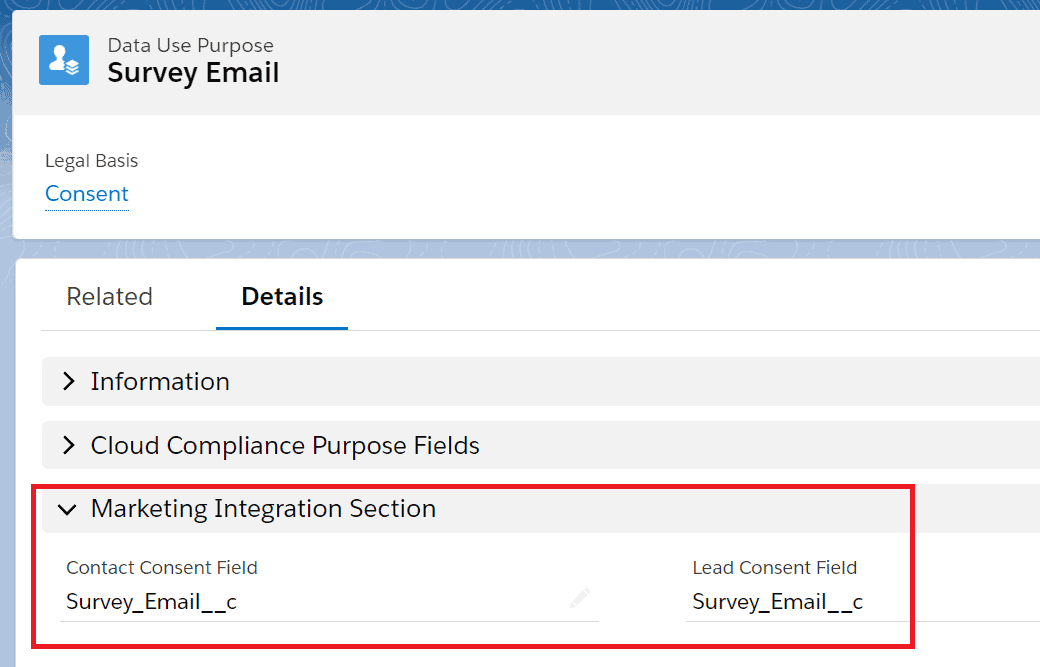Click the Legal Basis field label

pyautogui.click(x=91, y=160)
